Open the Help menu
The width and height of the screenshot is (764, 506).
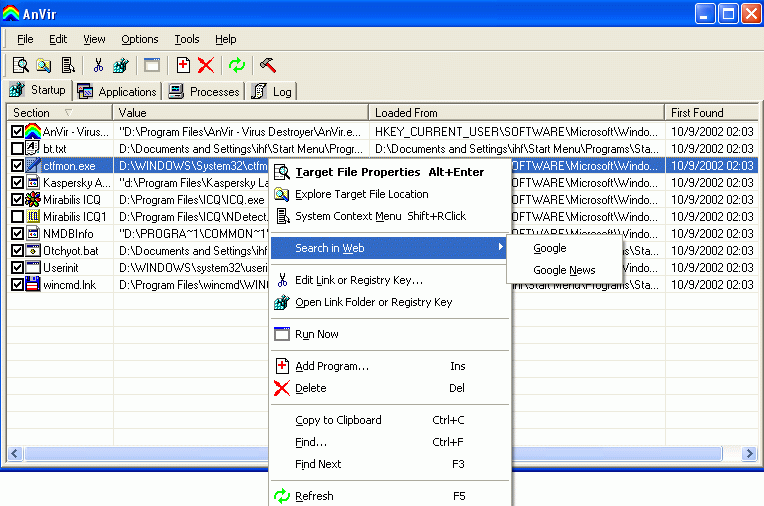tap(226, 39)
